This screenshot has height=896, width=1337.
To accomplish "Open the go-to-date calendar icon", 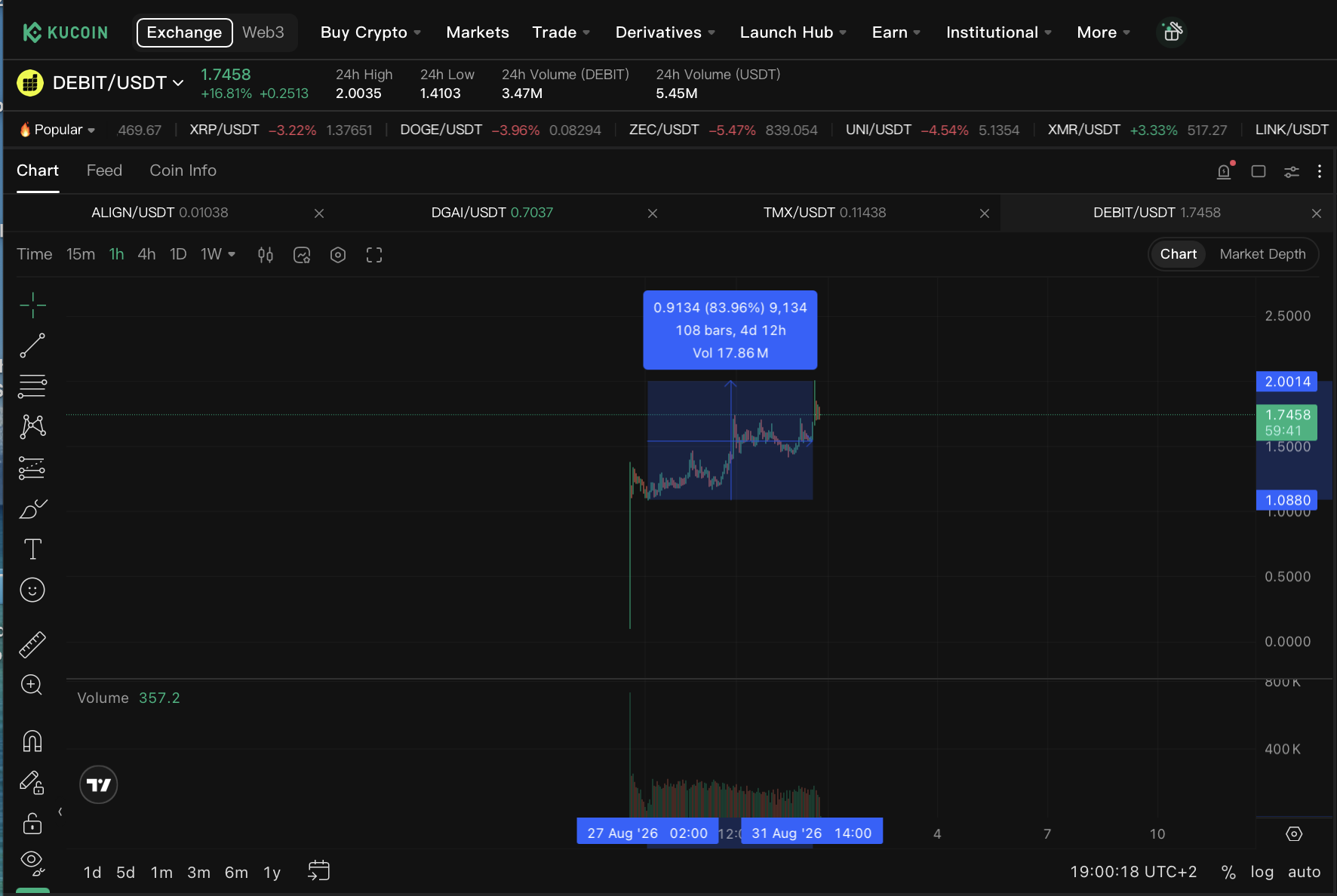I will pos(319,871).
